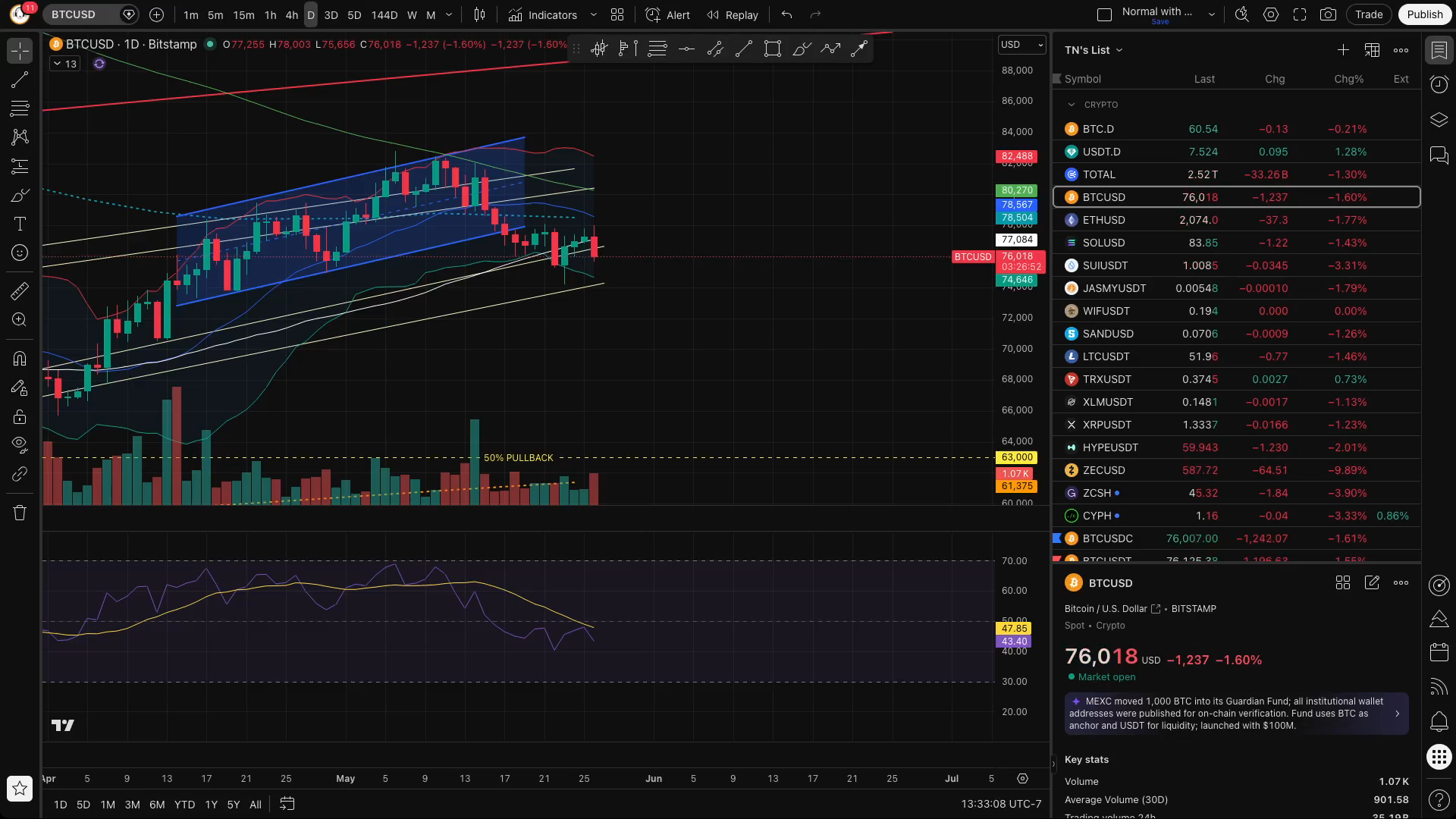Open the favorites star toolbar button

pyautogui.click(x=20, y=789)
